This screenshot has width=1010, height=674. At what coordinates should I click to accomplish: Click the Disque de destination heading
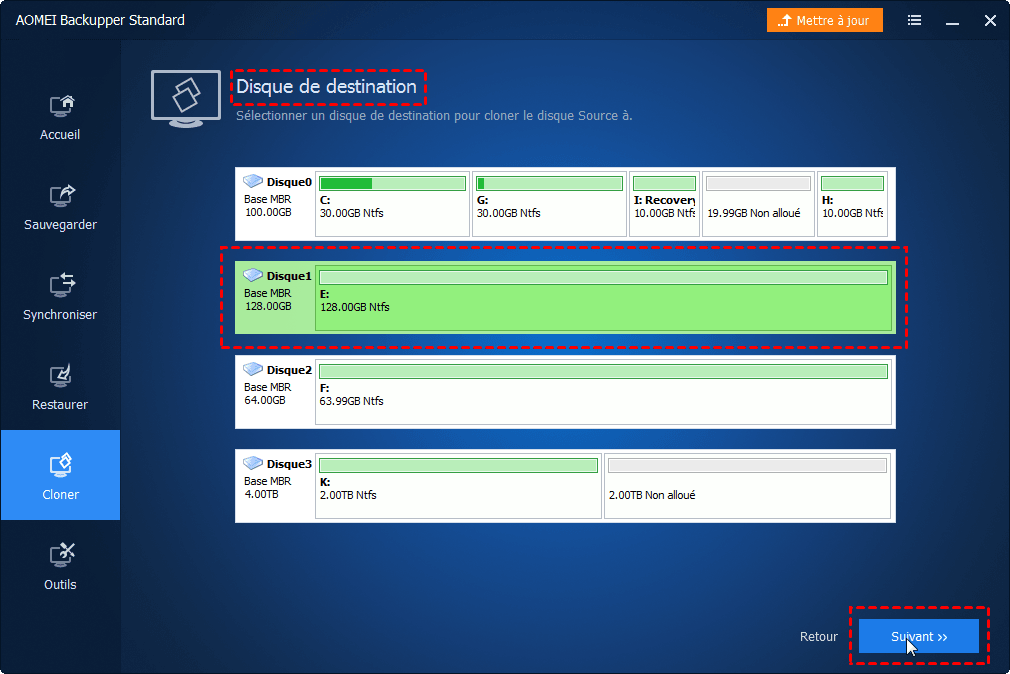coord(327,86)
